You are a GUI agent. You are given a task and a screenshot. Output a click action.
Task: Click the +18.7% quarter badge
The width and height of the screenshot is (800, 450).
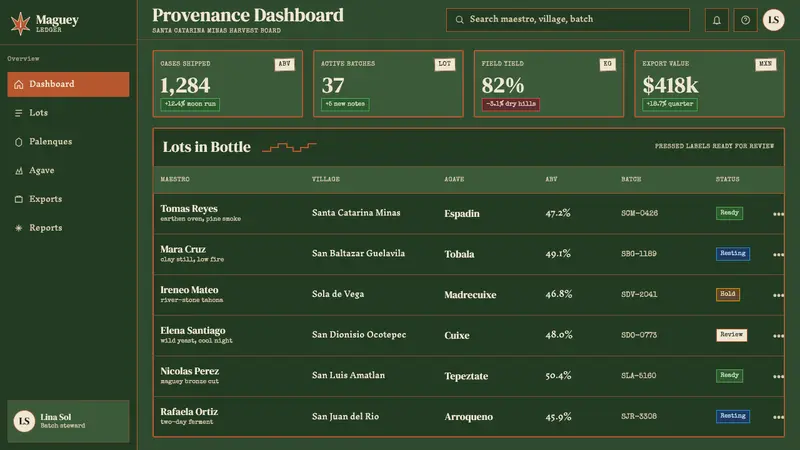[670, 104]
